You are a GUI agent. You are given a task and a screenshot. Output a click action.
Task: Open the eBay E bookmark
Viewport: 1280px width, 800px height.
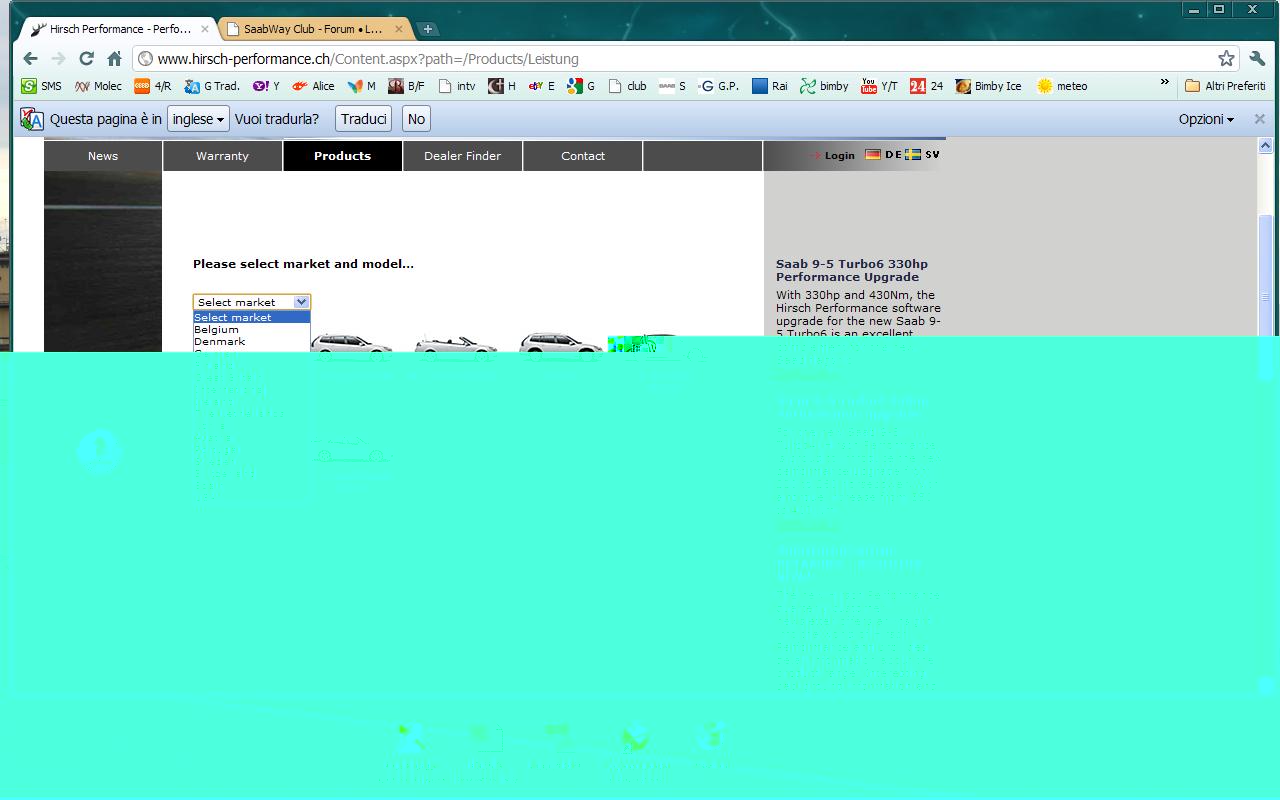(x=541, y=86)
